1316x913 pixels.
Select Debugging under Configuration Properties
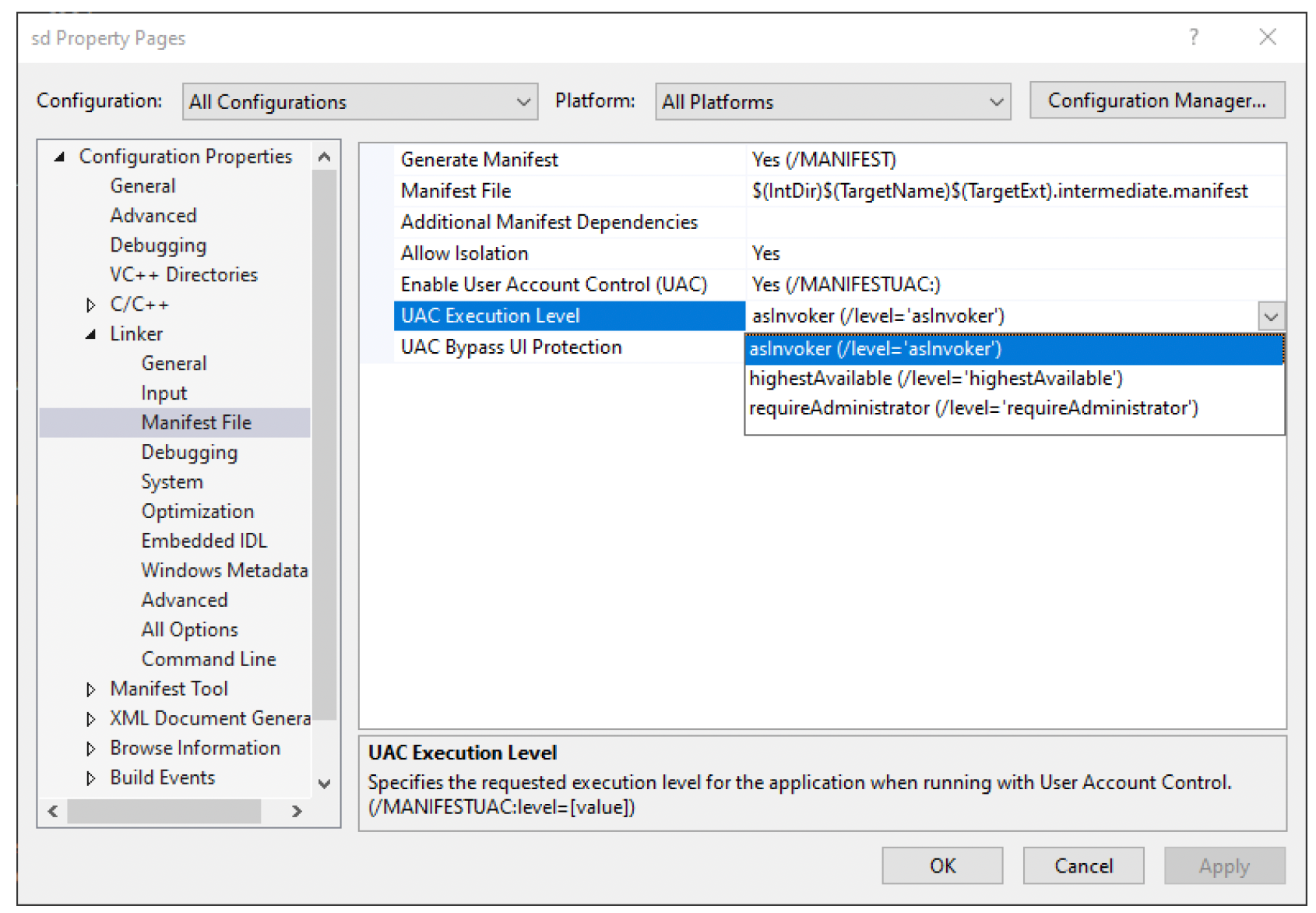point(158,245)
